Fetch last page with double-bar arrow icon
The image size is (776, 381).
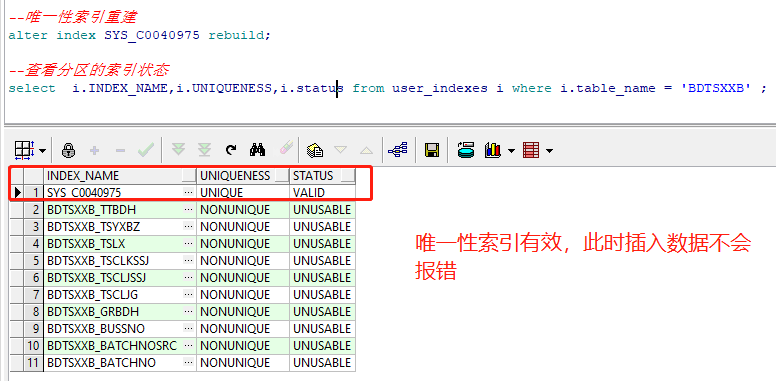point(204,150)
